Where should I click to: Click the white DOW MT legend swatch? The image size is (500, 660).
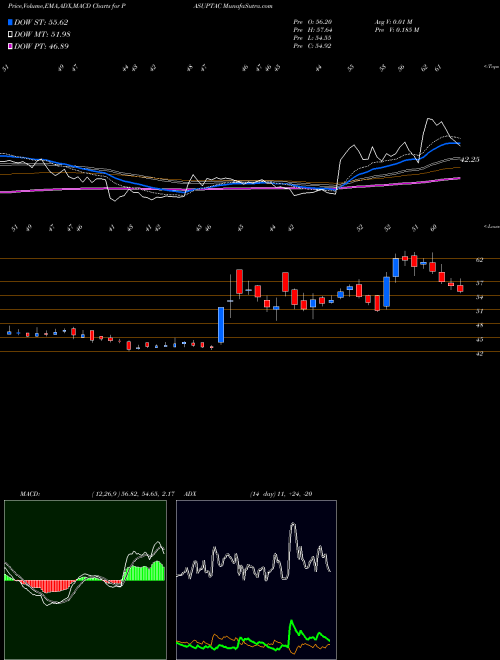tap(11, 35)
